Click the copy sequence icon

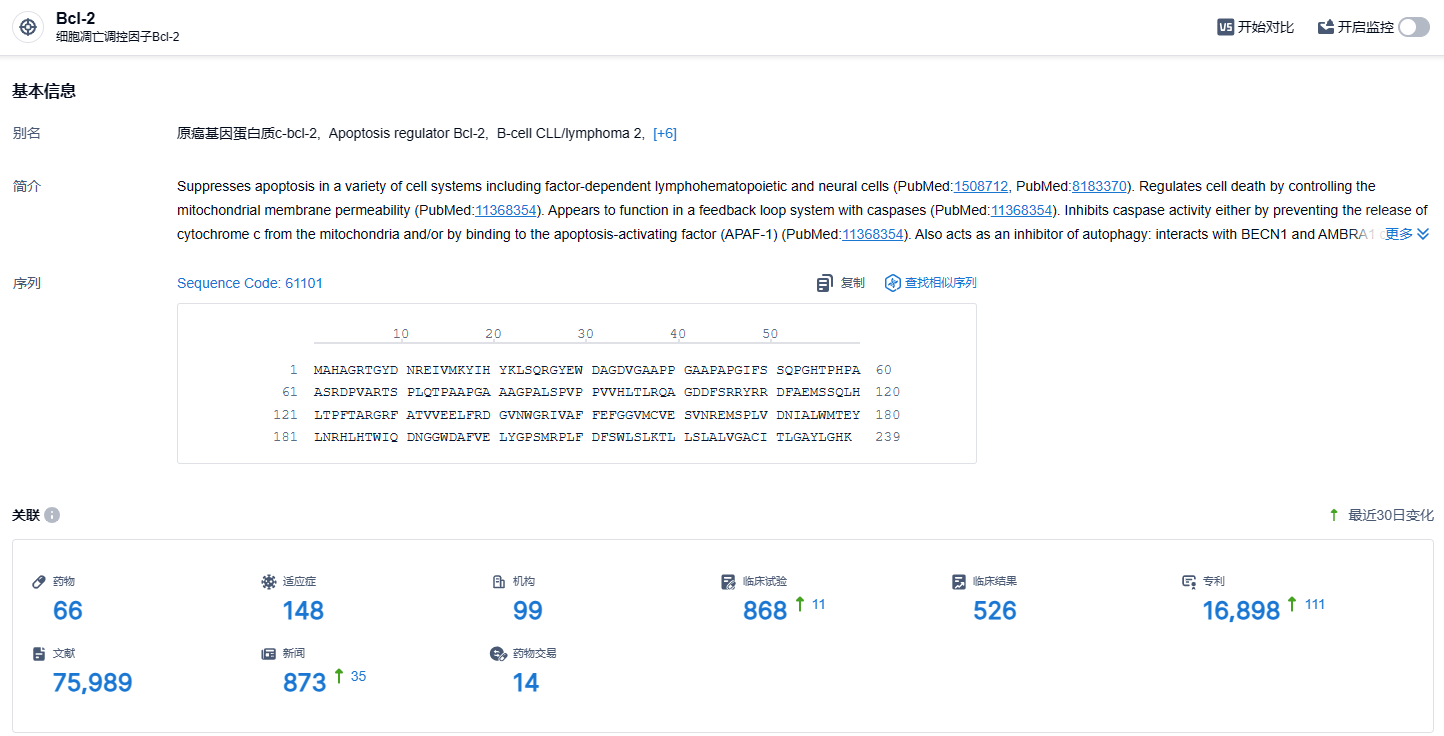825,284
